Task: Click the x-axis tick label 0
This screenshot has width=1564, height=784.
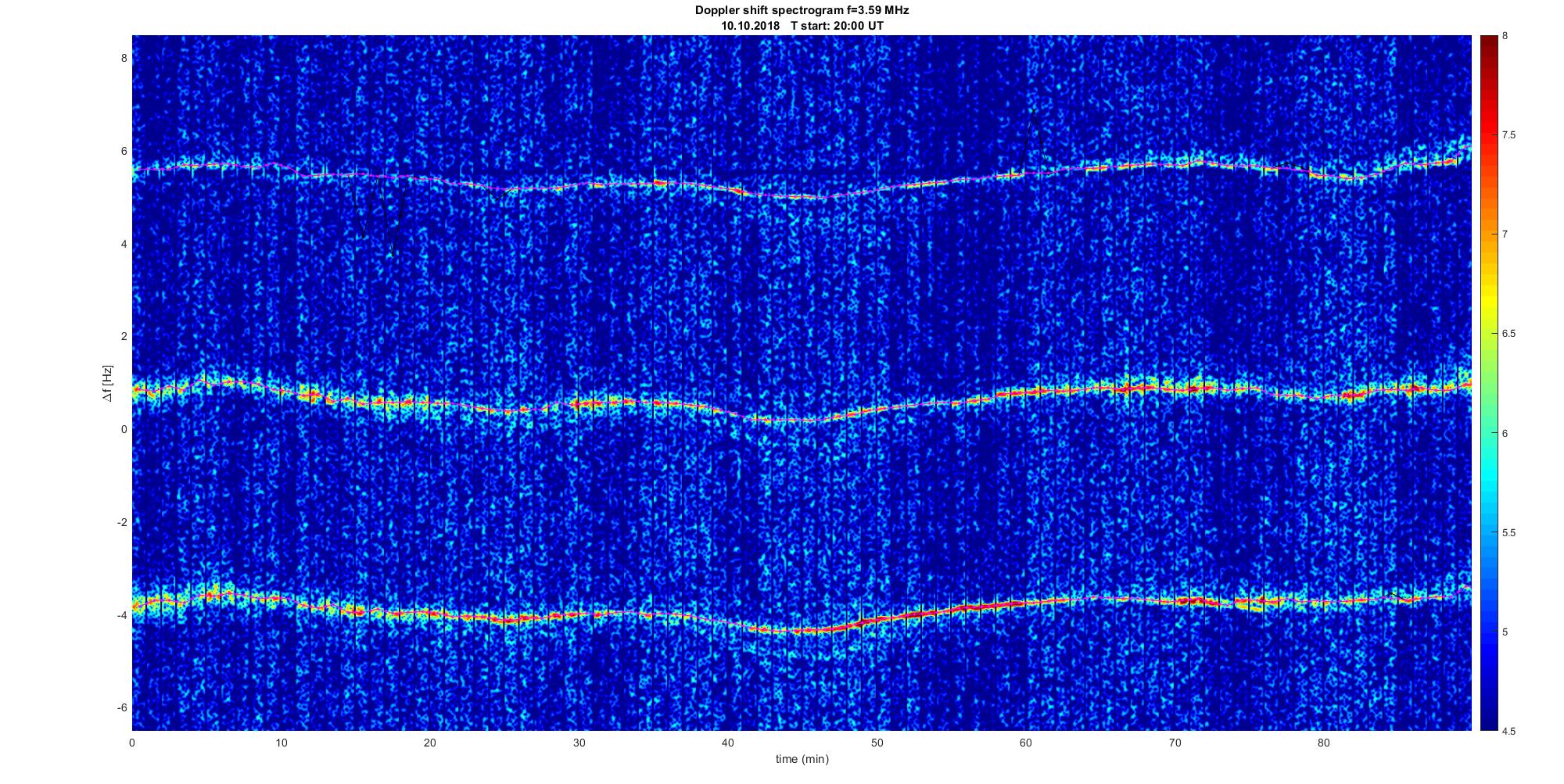Action: pyautogui.click(x=132, y=743)
